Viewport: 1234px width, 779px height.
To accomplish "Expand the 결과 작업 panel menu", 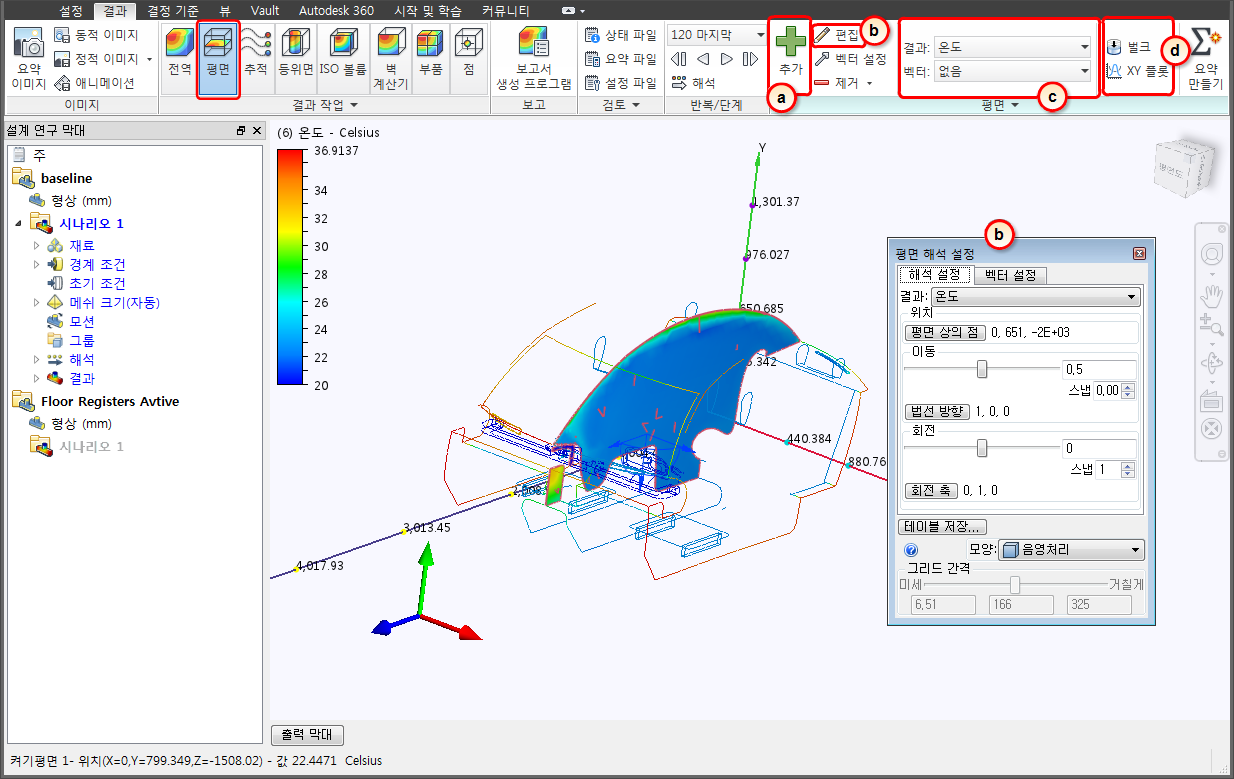I will [324, 105].
